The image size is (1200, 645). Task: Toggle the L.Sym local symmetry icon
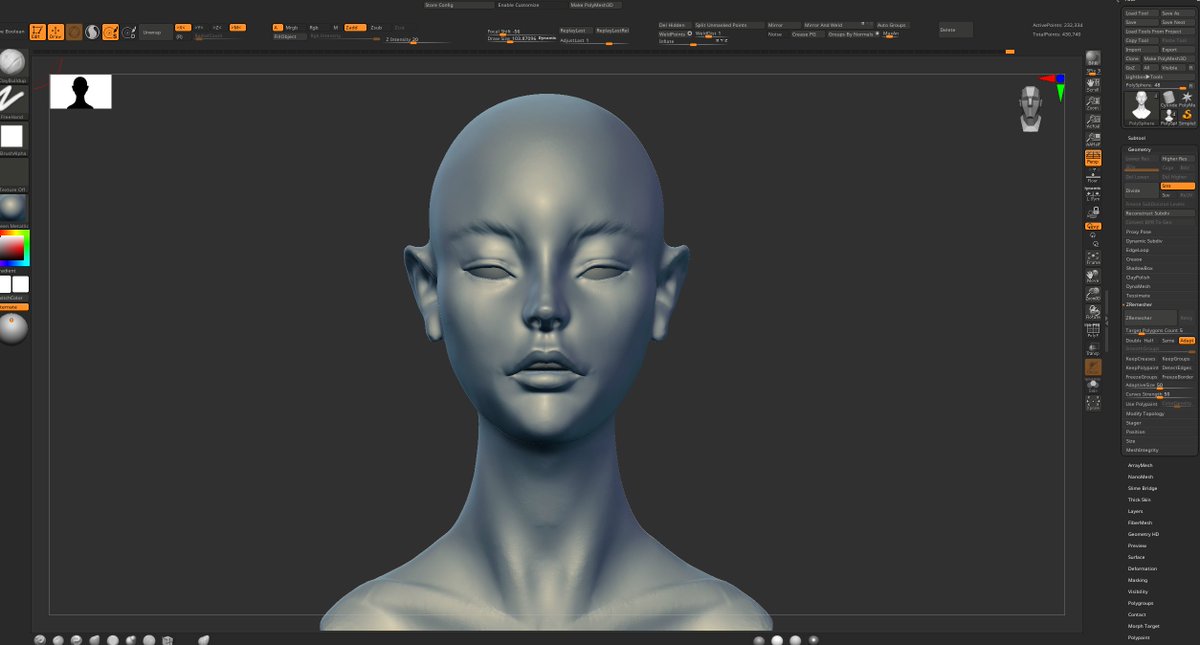(x=1093, y=196)
